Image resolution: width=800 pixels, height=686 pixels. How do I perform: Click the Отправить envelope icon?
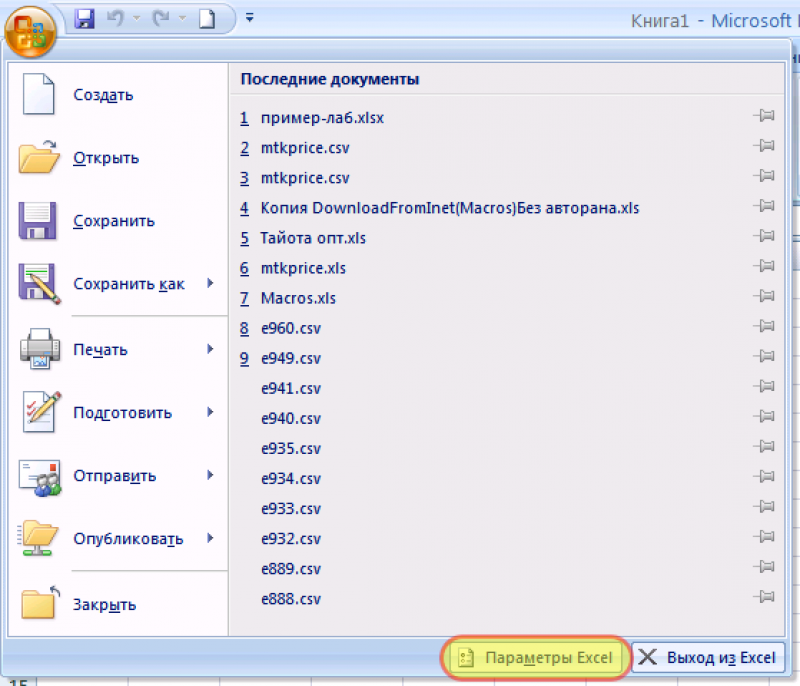(x=38, y=476)
